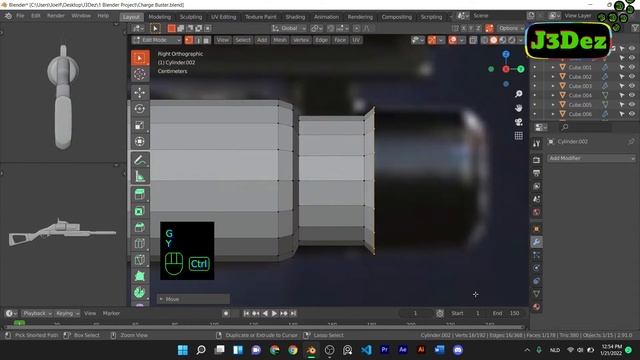Activate the Inset Faces tool

tap(140, 211)
